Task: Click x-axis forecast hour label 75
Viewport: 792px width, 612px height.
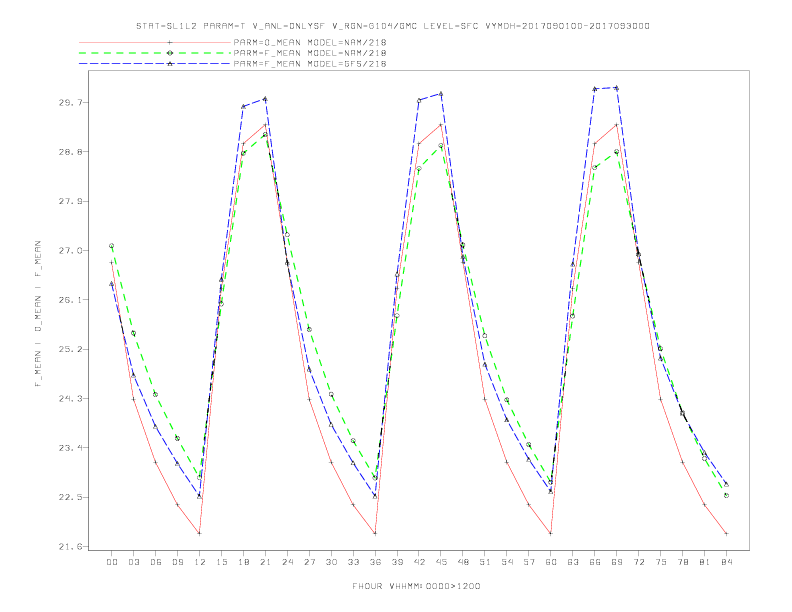Action: click(x=661, y=562)
